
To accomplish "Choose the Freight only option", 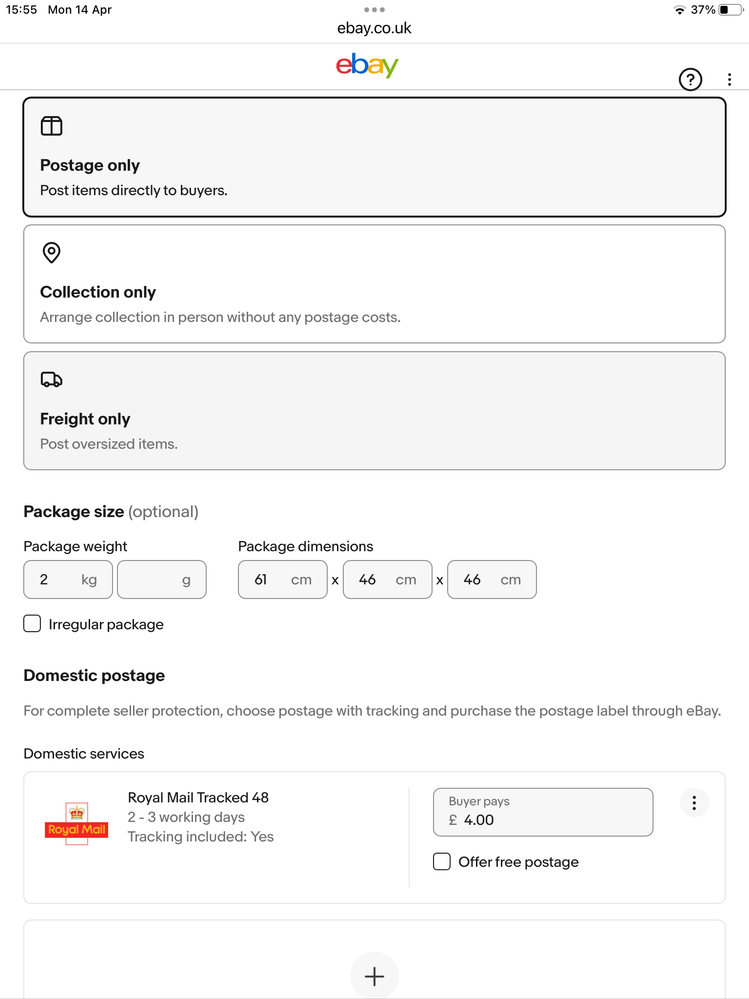I will coord(374,411).
